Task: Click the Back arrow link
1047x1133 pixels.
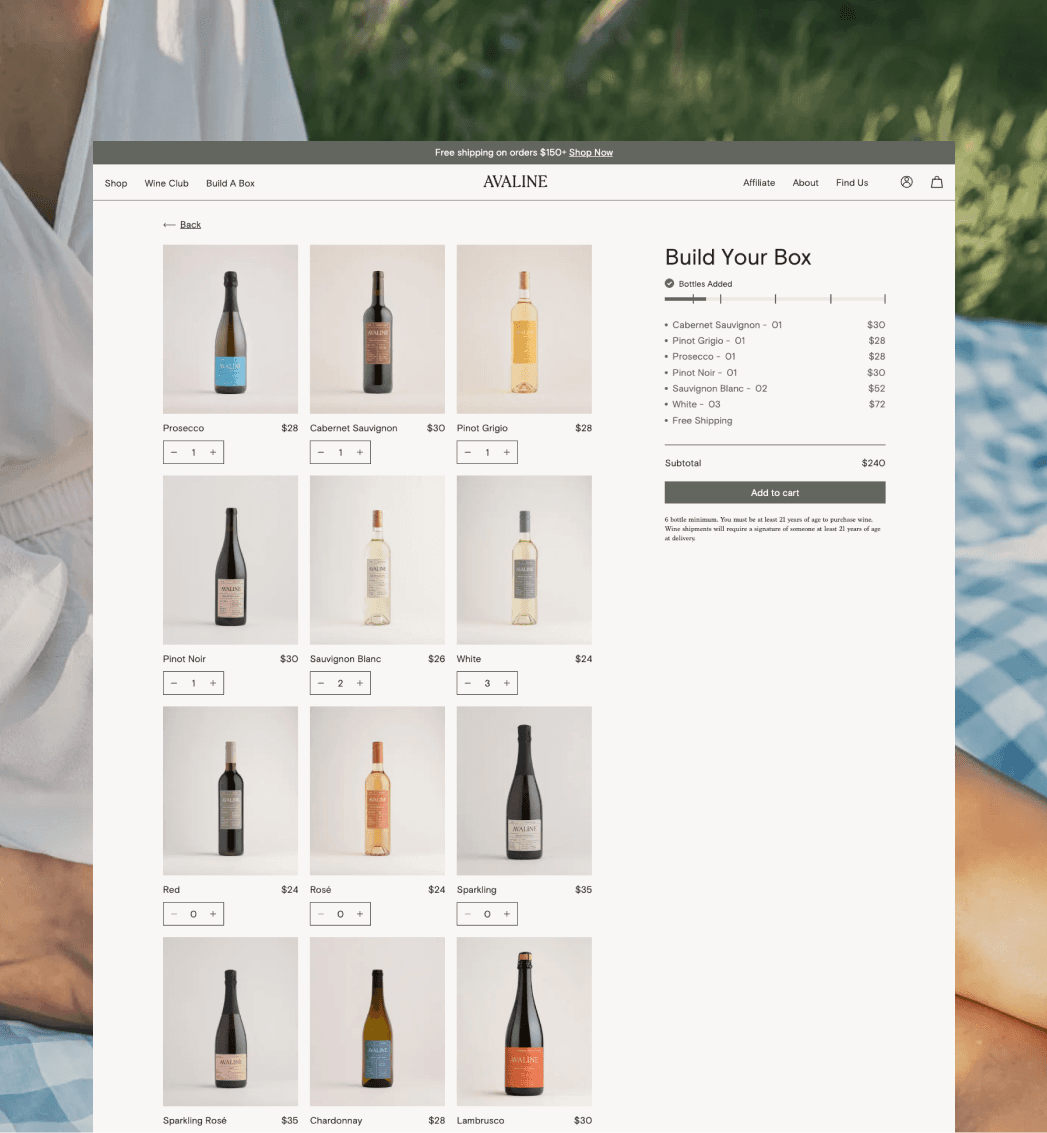Action: tap(182, 224)
